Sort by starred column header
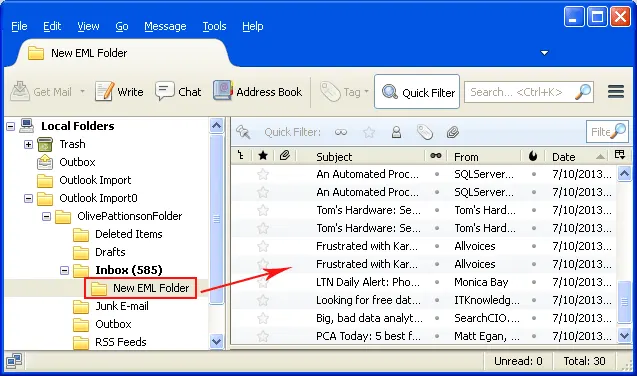This screenshot has width=637, height=376. pos(263,156)
